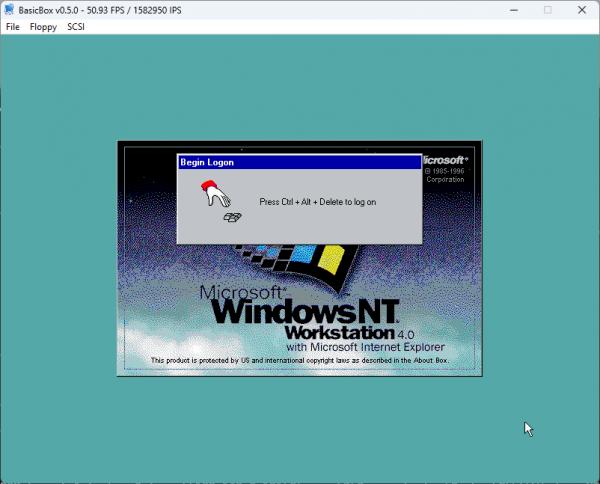Click the 'Windows NT' splash title text
Screen dimensions: 600x484
(x=305, y=311)
